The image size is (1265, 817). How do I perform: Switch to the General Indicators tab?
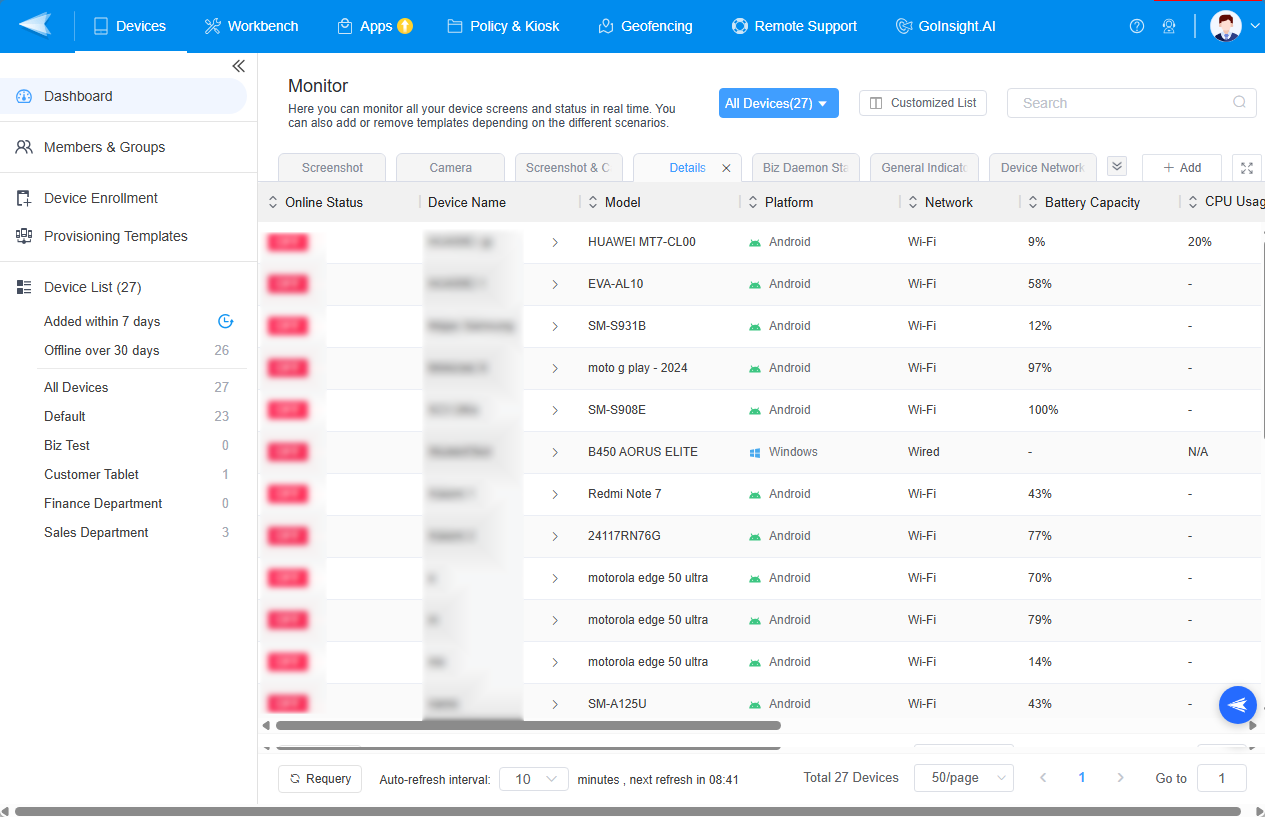click(924, 168)
